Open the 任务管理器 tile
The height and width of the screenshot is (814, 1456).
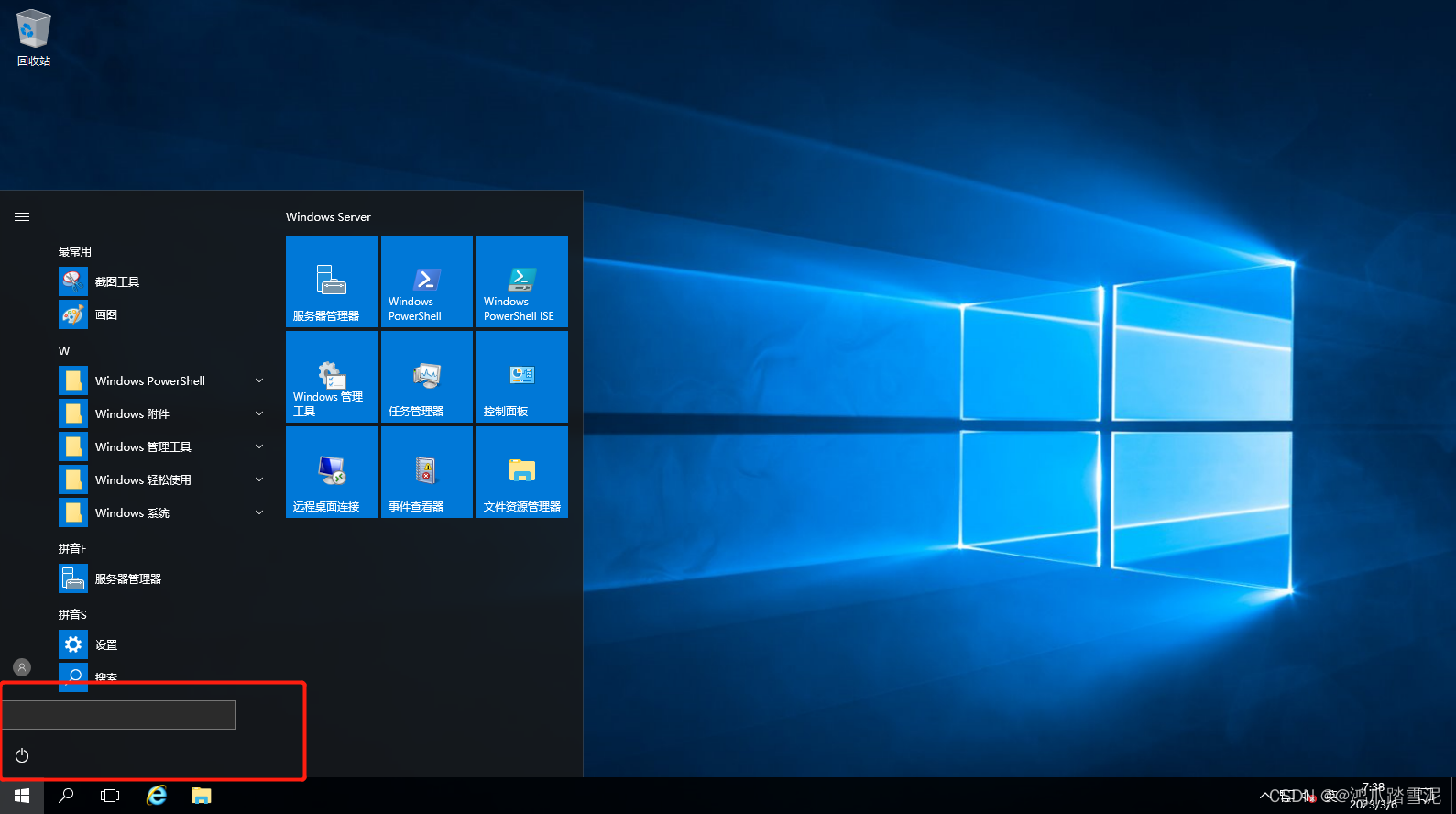coord(427,377)
